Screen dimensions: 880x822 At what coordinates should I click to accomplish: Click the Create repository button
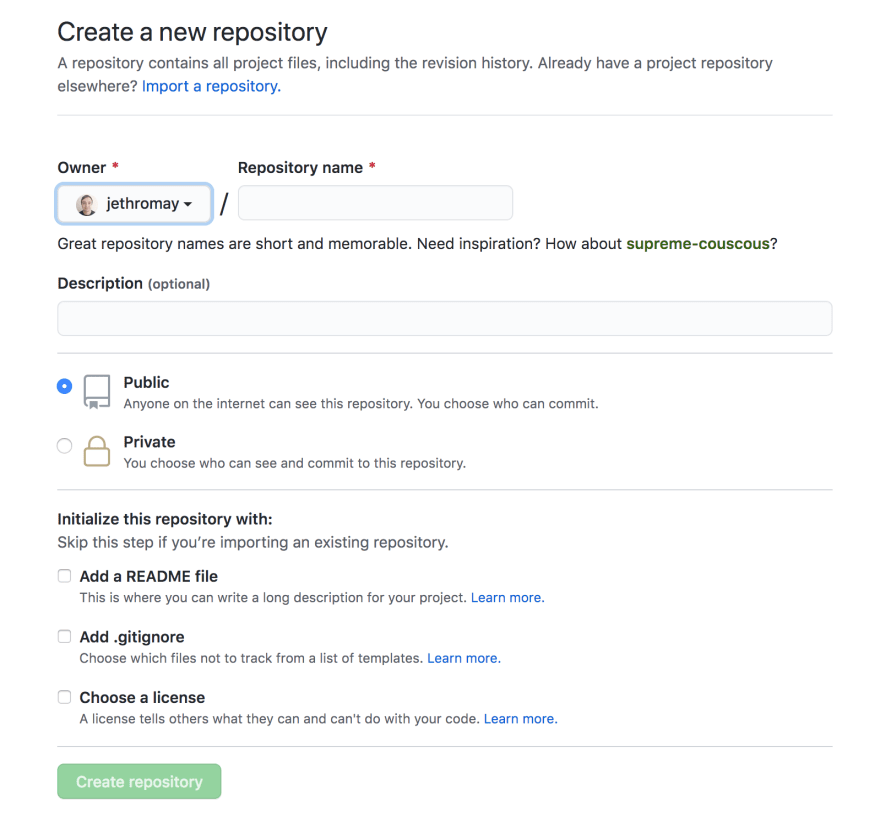click(x=139, y=781)
